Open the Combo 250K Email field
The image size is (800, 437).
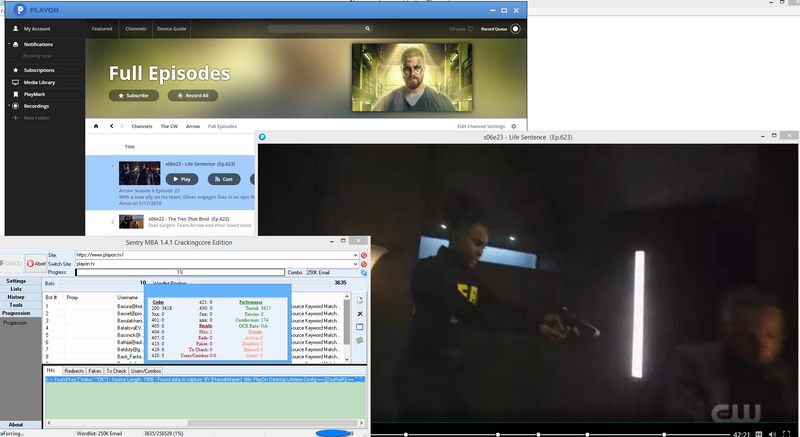click(332, 273)
